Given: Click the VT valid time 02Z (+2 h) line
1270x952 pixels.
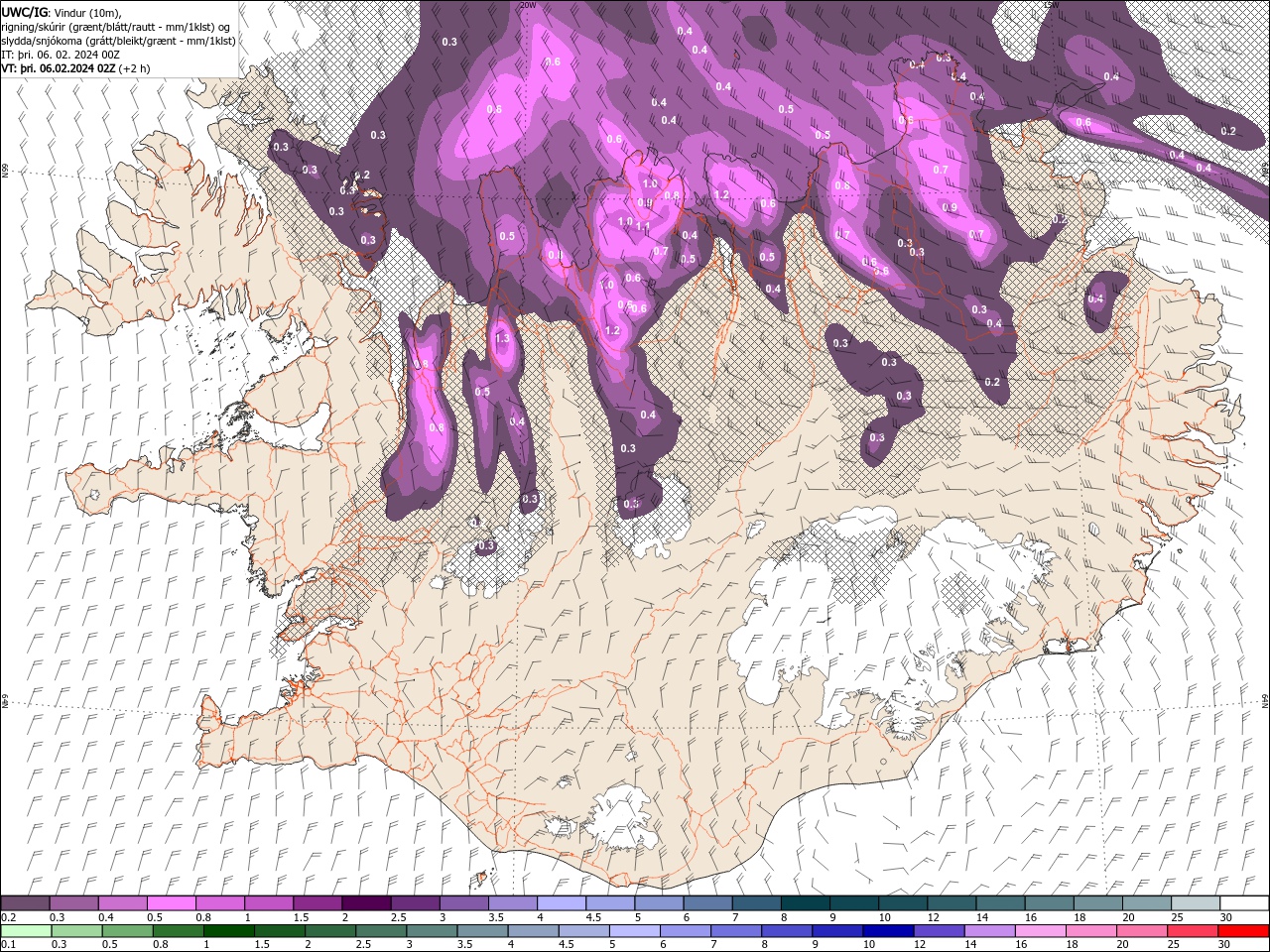Looking at the screenshot, I should coord(76,68).
